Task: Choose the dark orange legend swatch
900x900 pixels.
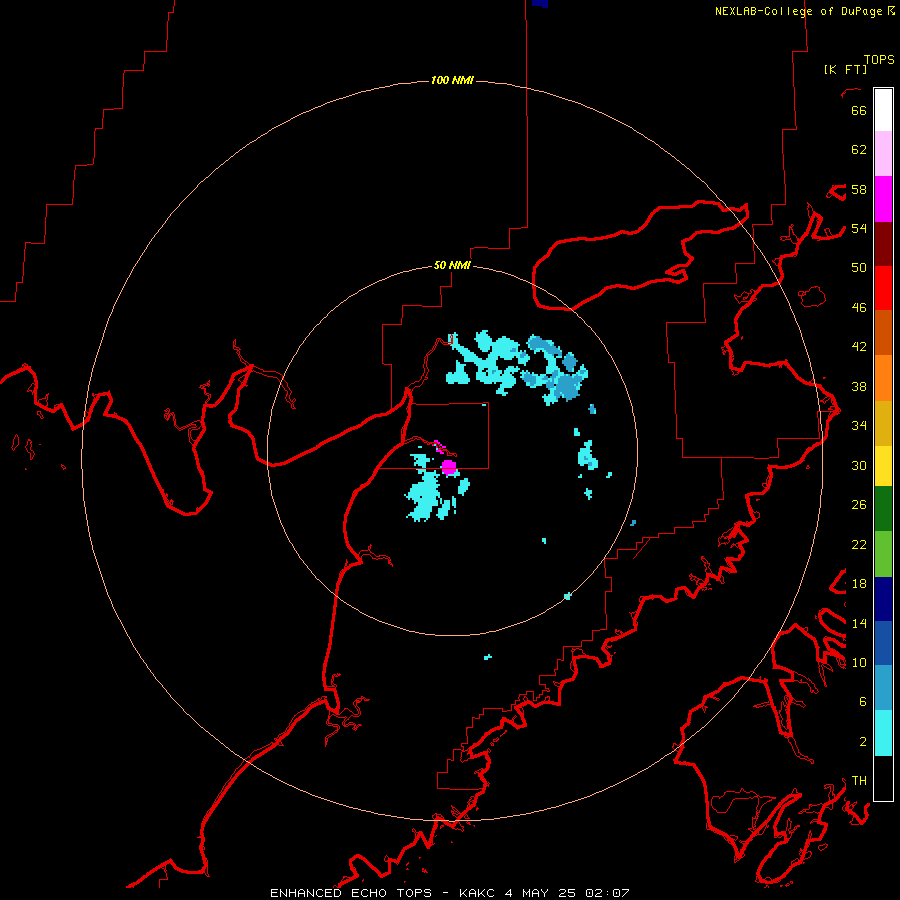Action: coord(883,333)
